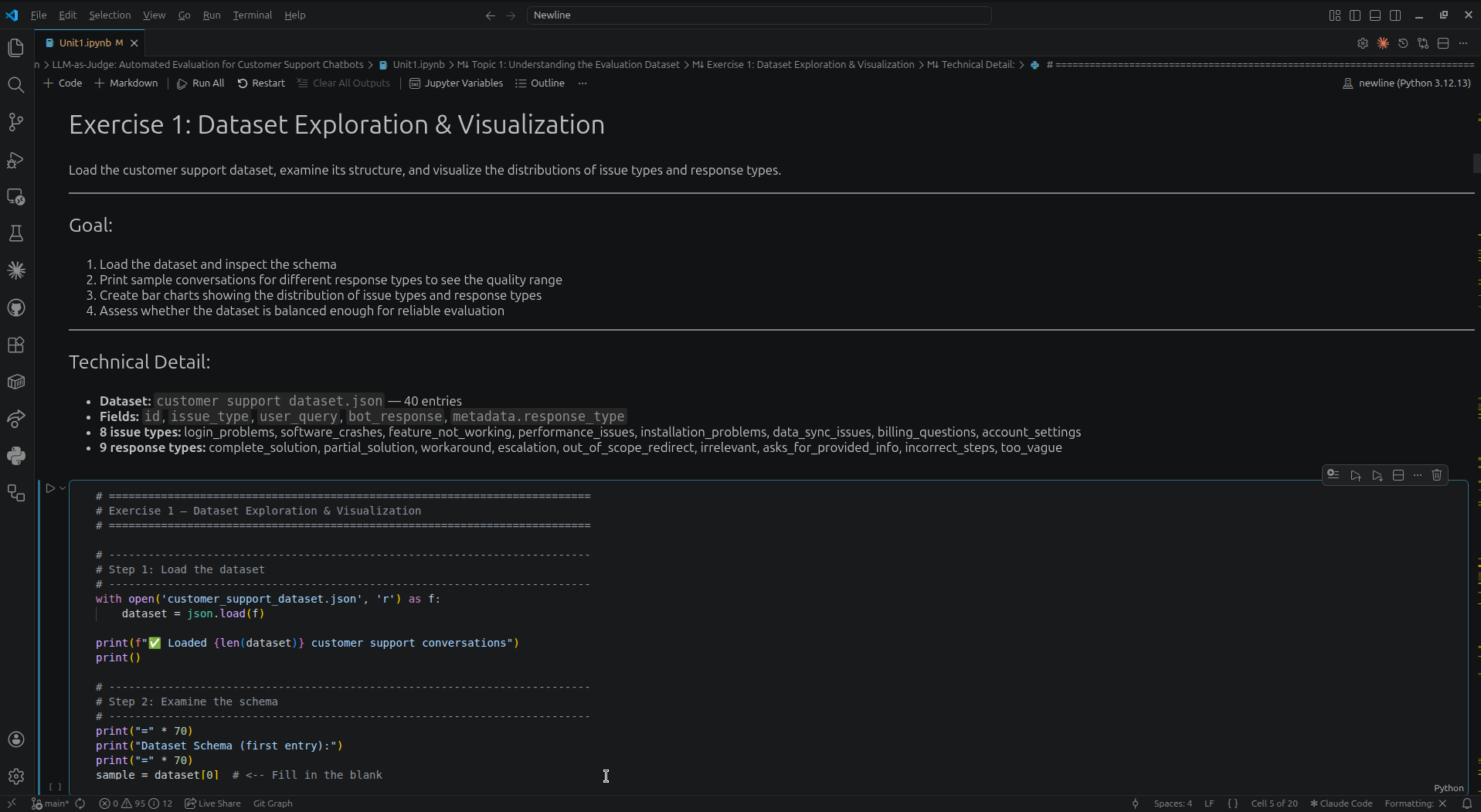The width and height of the screenshot is (1481, 812).
Task: Click the Claude icon in editor title bar
Action: pos(1383,43)
